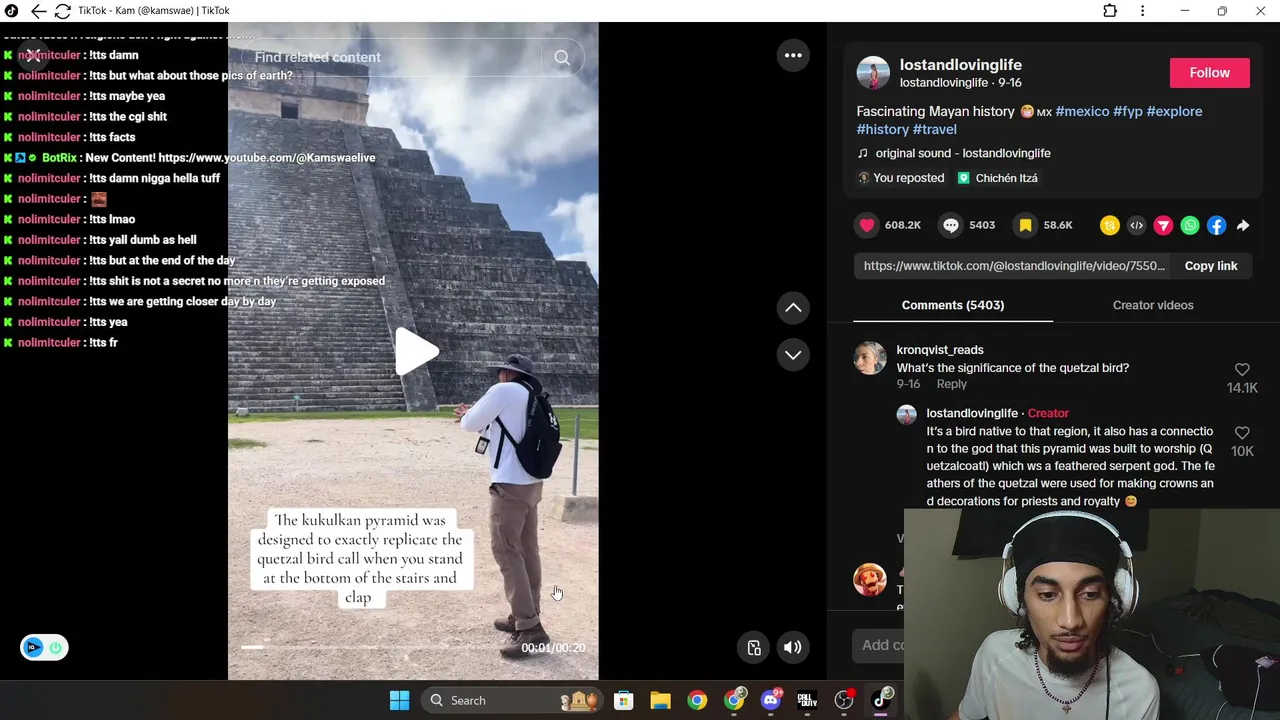Toggle the green power button in the bottom-left overlay

[x=56, y=648]
